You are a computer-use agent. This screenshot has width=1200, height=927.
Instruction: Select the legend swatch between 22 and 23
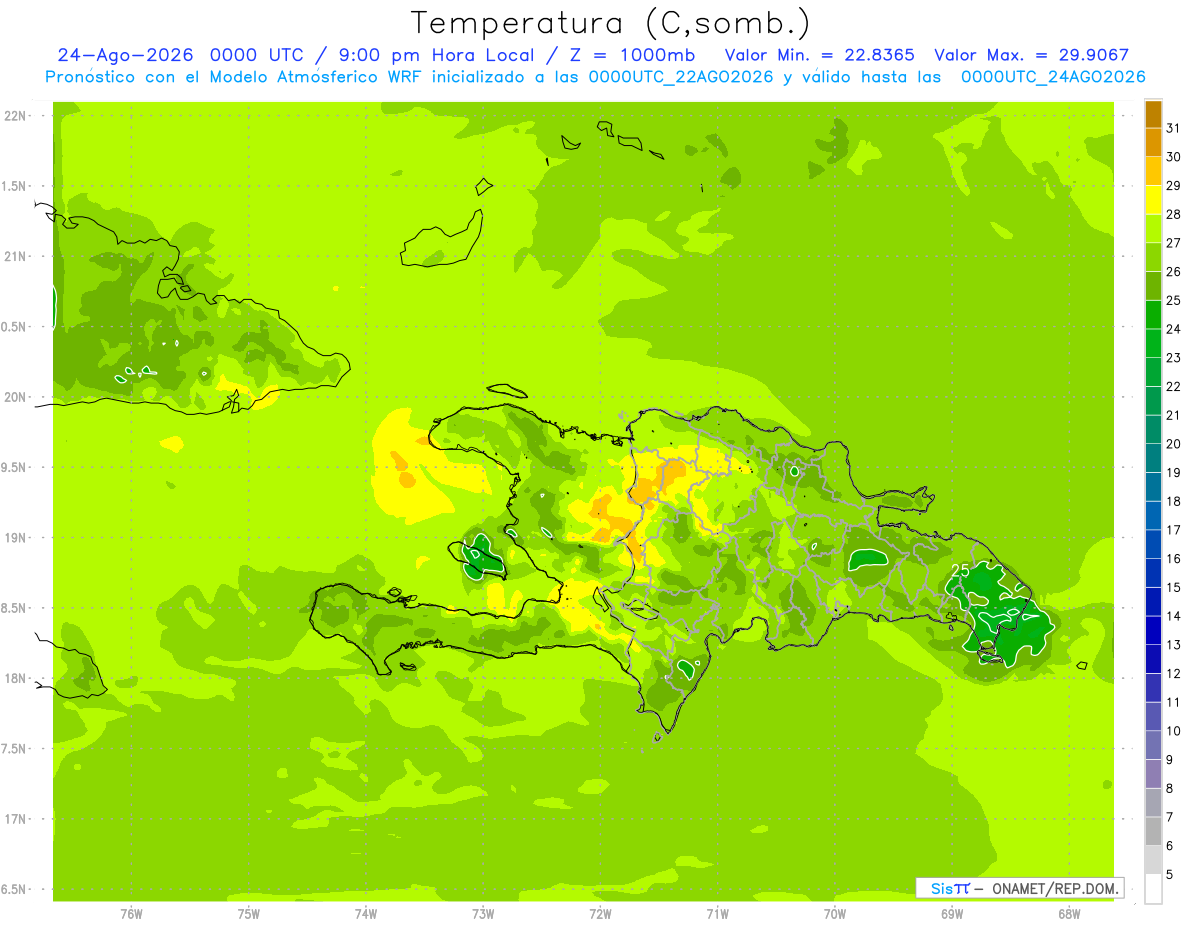(1153, 373)
